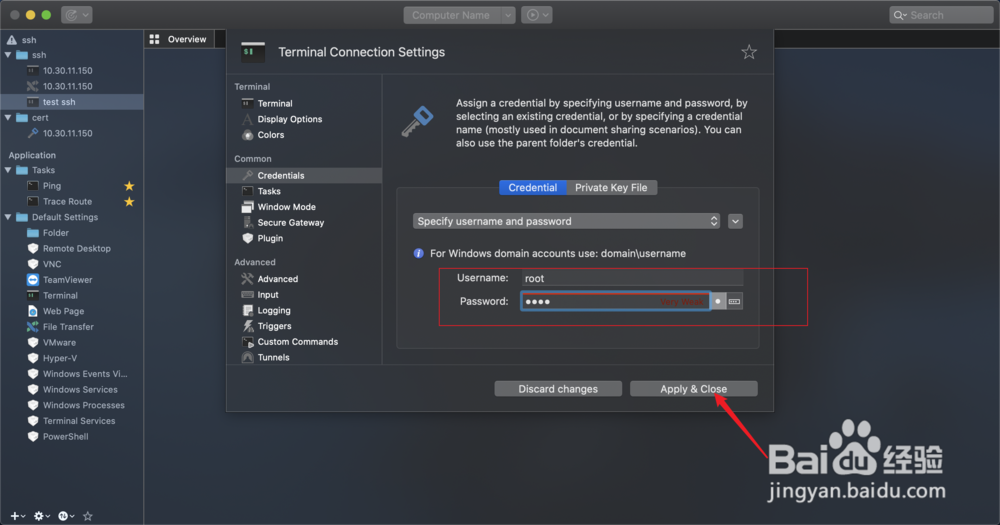Open the bottom 1Password-style icon menu
1000x525 pixels.
pyautogui.click(x=66, y=516)
